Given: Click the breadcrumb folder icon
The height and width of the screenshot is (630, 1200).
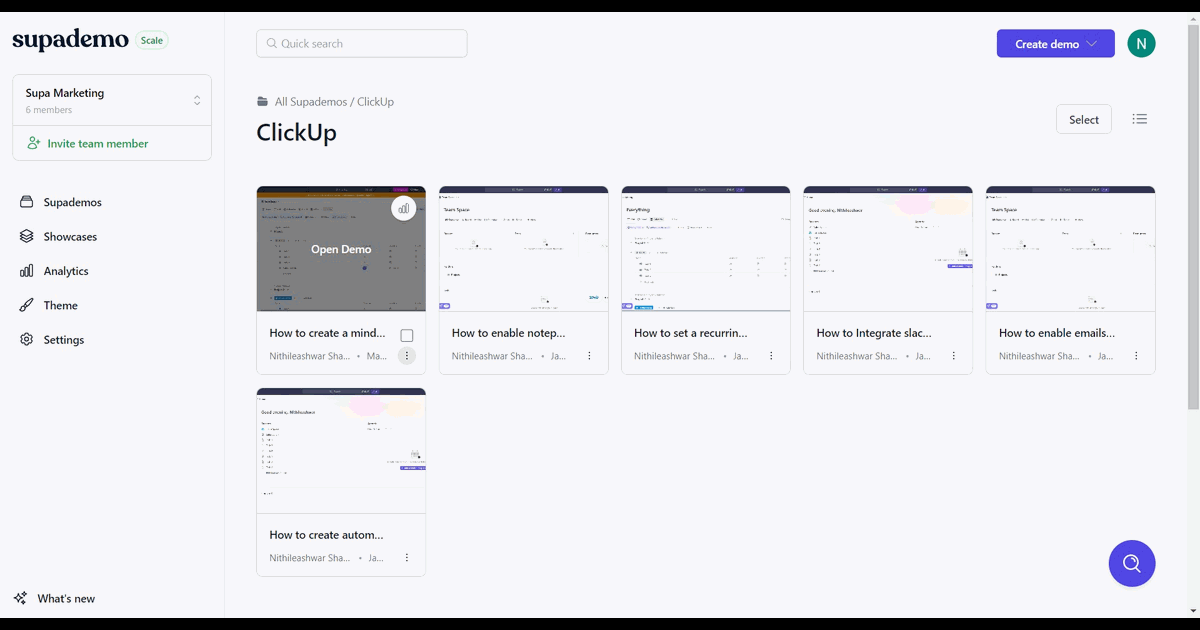Looking at the screenshot, I should [263, 102].
